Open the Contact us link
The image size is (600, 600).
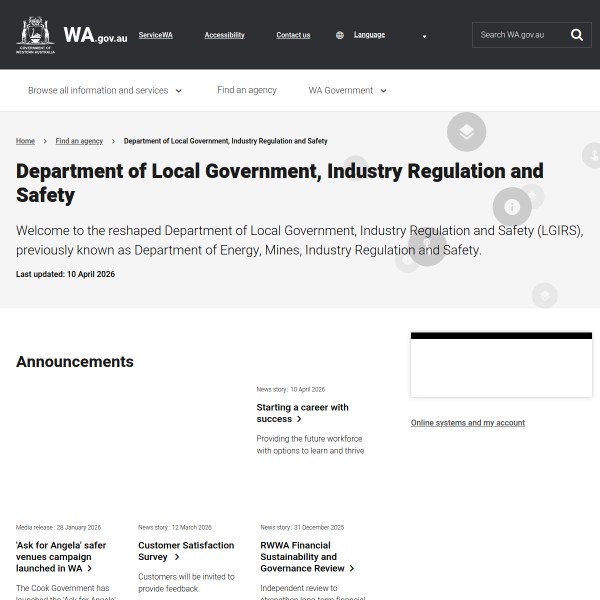pos(293,35)
